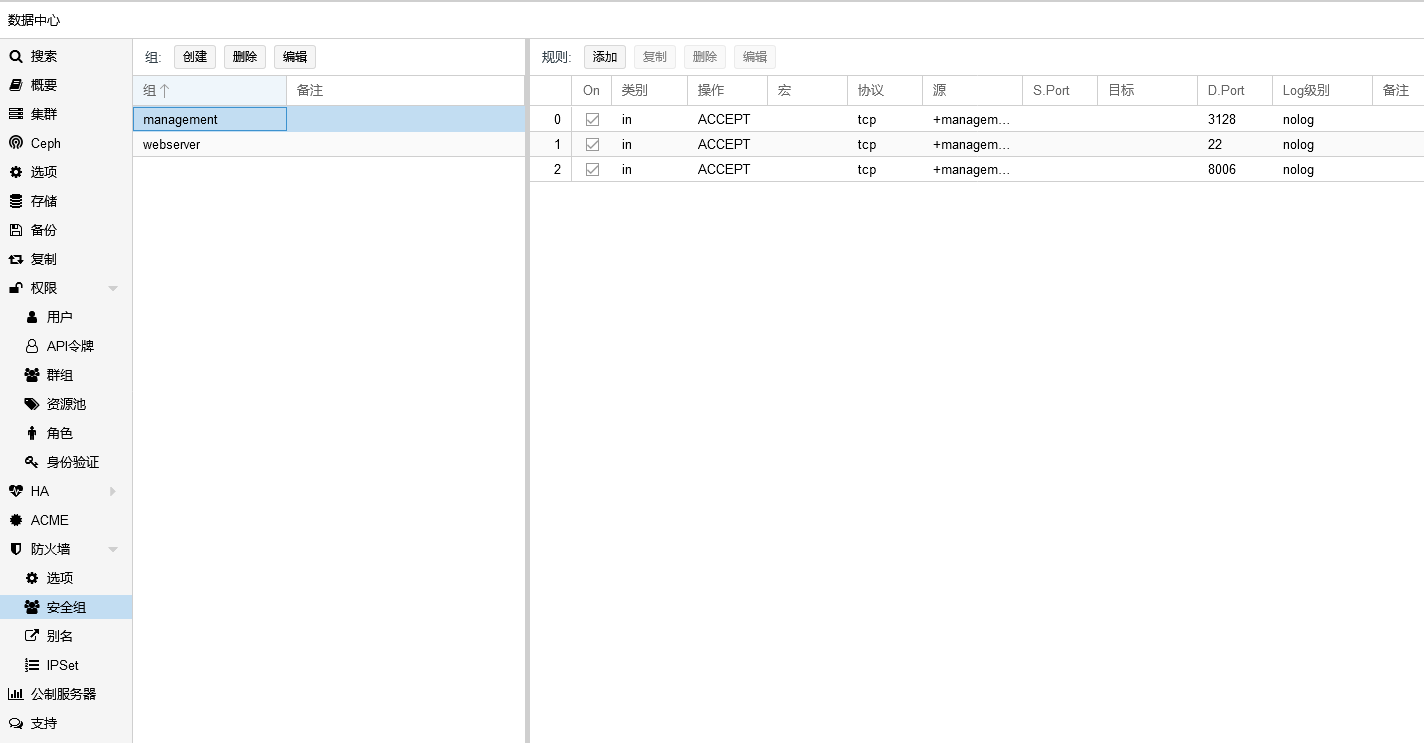The image size is (1424, 743).
Task: Select the ACME certificate icon
Action: click(16, 520)
